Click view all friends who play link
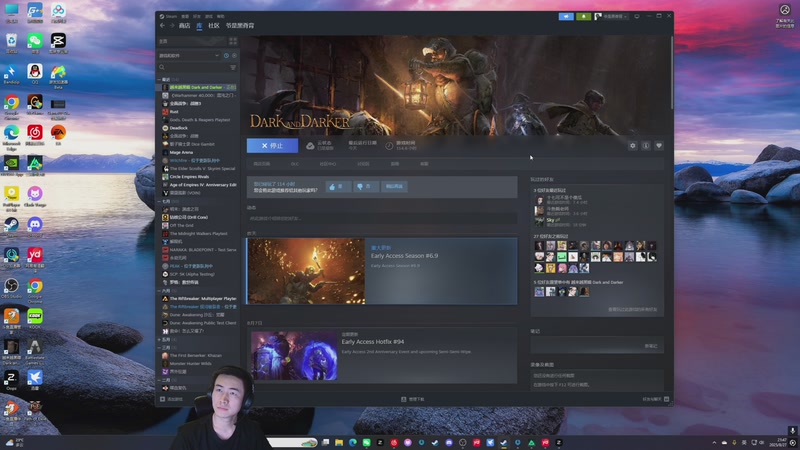The width and height of the screenshot is (800, 450). 632,310
